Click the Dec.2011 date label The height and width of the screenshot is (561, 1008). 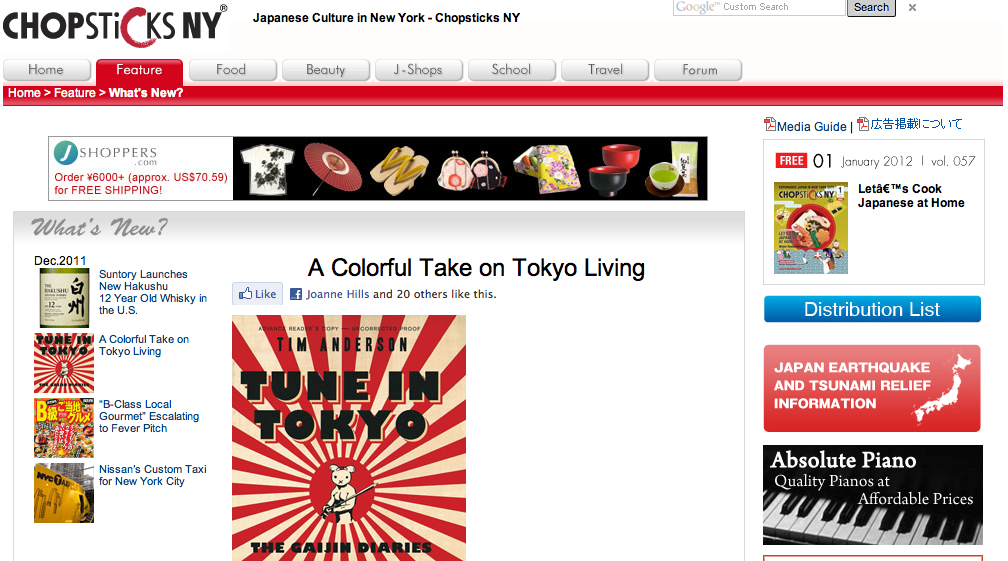(60, 260)
